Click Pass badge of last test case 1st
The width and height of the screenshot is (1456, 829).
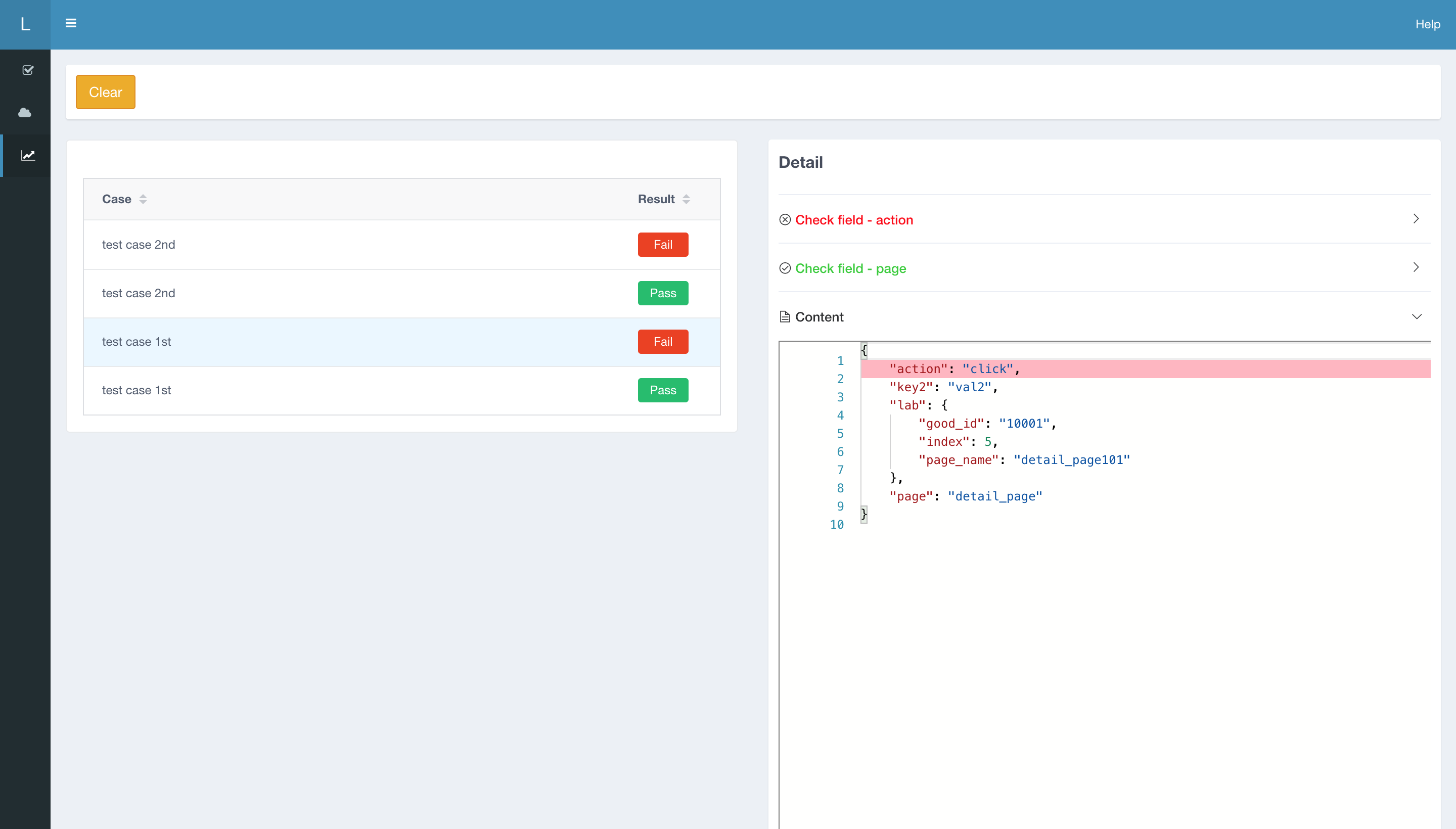(x=662, y=391)
